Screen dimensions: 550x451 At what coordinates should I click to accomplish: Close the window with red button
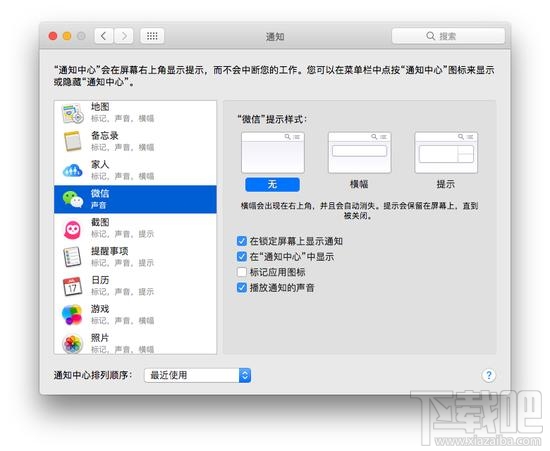pos(53,36)
